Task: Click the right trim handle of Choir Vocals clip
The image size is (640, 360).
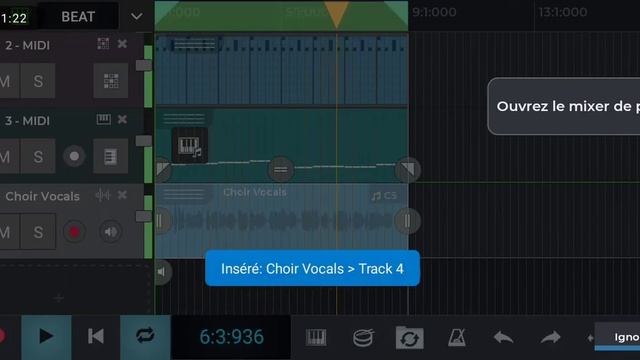Action: [407, 222]
